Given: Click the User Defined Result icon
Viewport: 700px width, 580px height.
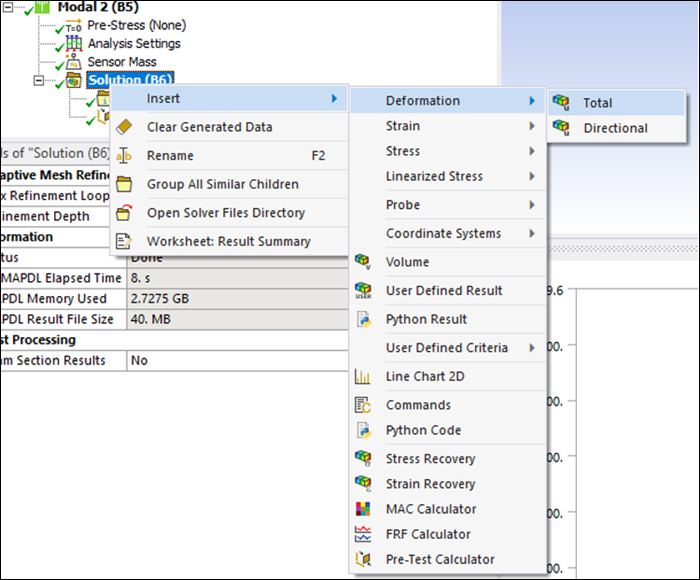Looking at the screenshot, I should tap(364, 291).
